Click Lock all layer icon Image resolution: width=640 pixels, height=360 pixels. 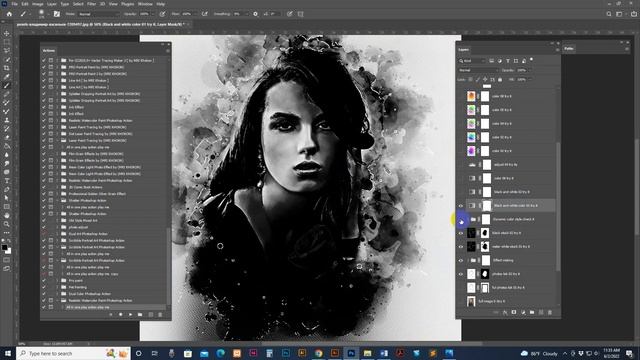click(x=500, y=80)
